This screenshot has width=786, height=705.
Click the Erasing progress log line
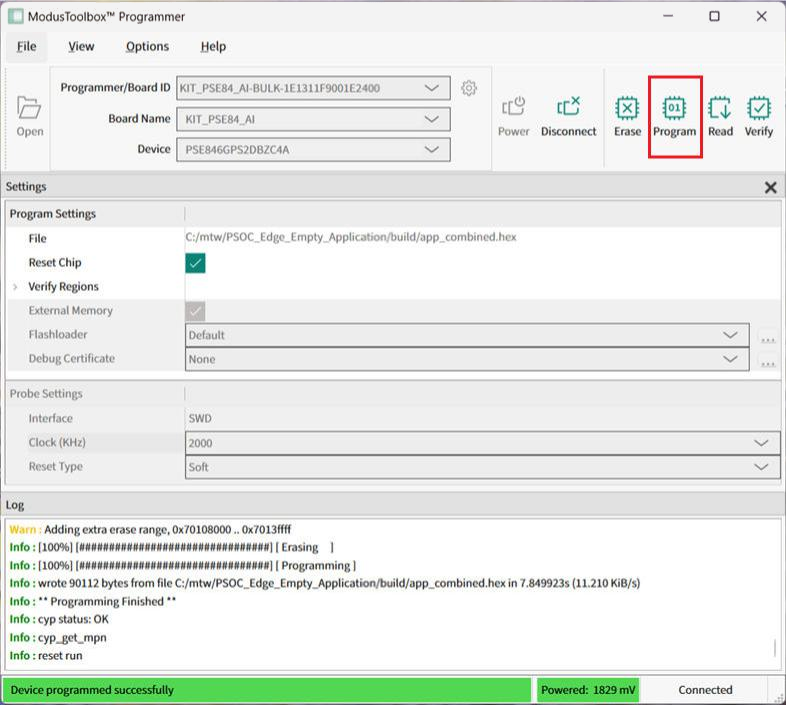coord(171,548)
